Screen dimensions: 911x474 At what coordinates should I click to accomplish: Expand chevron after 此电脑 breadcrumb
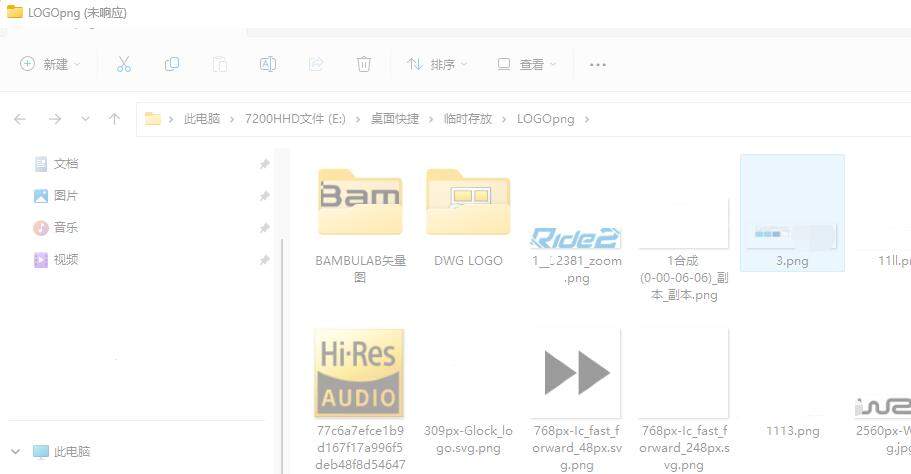click(232, 119)
